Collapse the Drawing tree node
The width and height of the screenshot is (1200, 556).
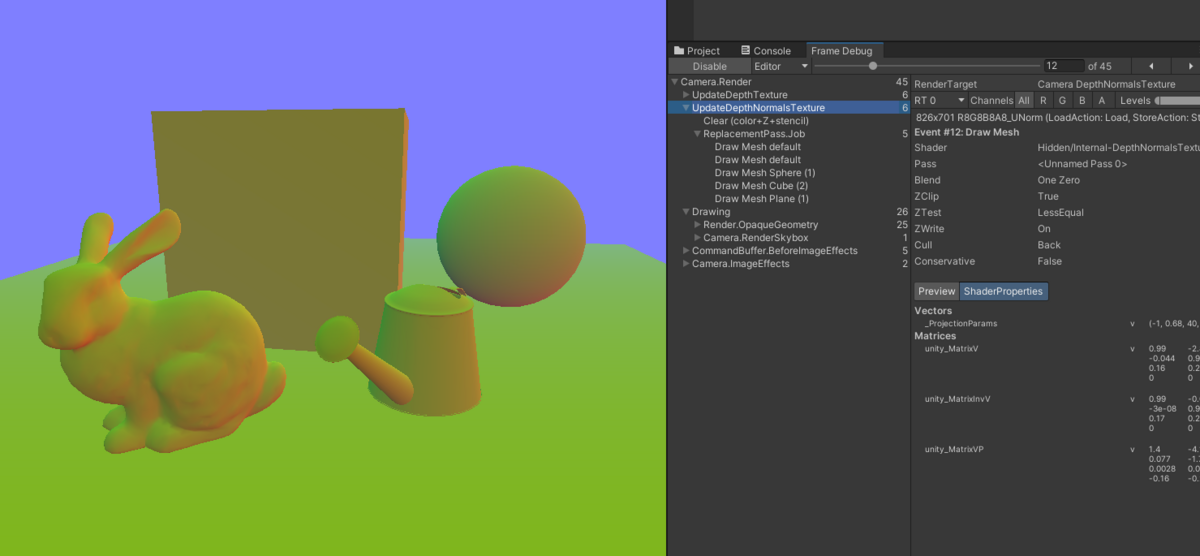click(x=686, y=212)
